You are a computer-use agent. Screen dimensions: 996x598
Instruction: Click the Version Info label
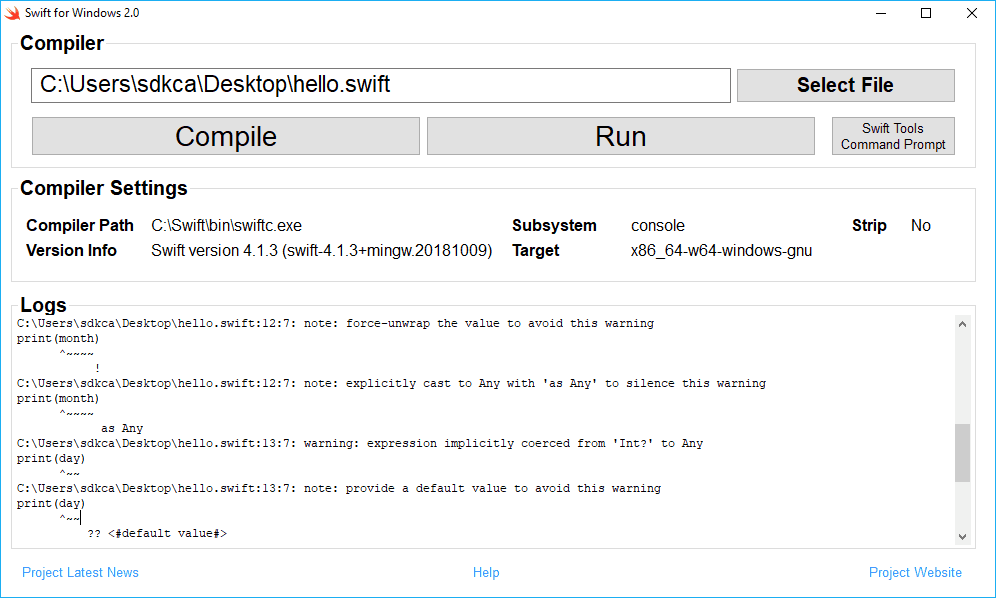click(x=71, y=250)
